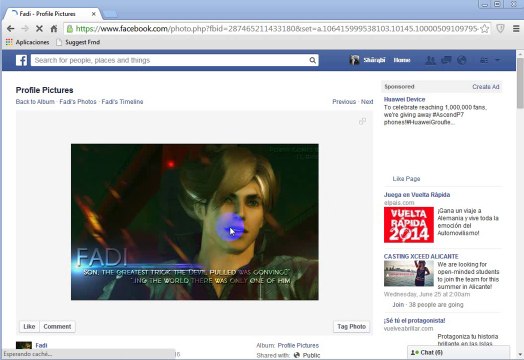Go back with the browser back arrow
This screenshot has height=360, width=524.
click(10, 29)
